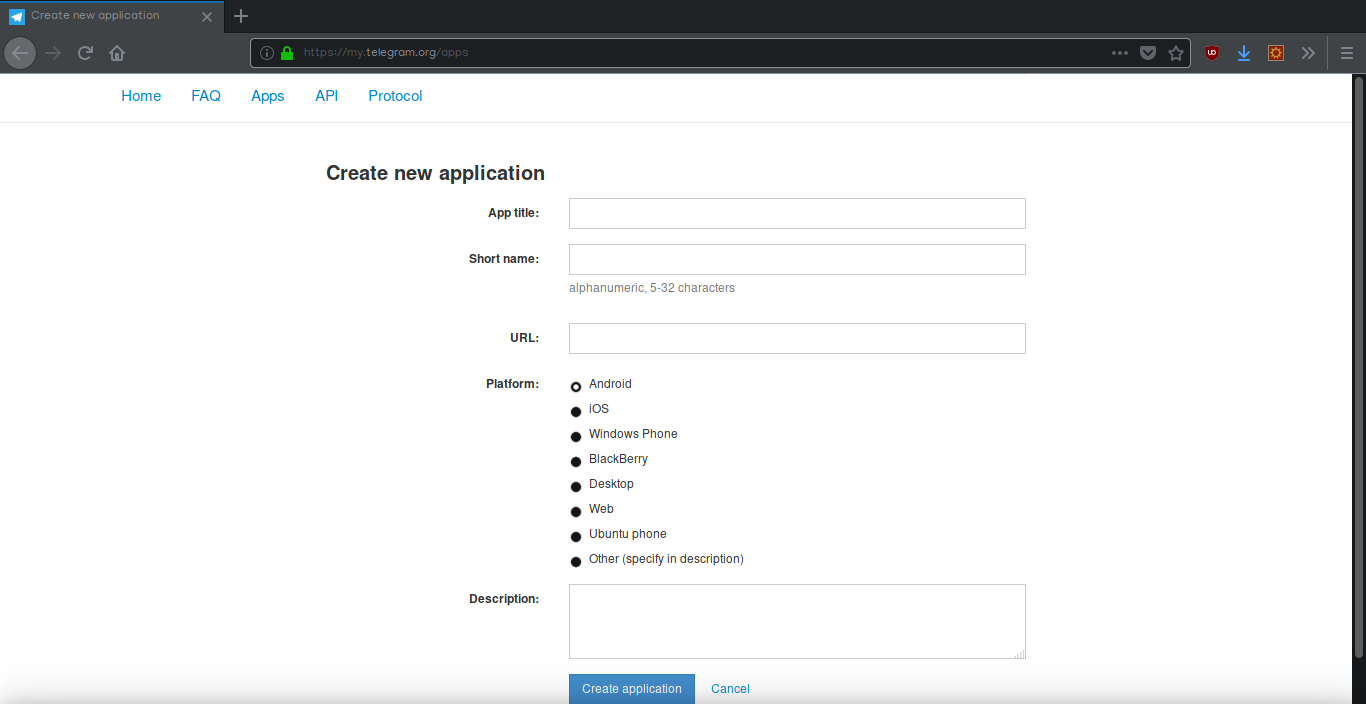Viewport: 1366px width, 704px height.
Task: Click the Windows Phone radio selector
Action: [576, 436]
